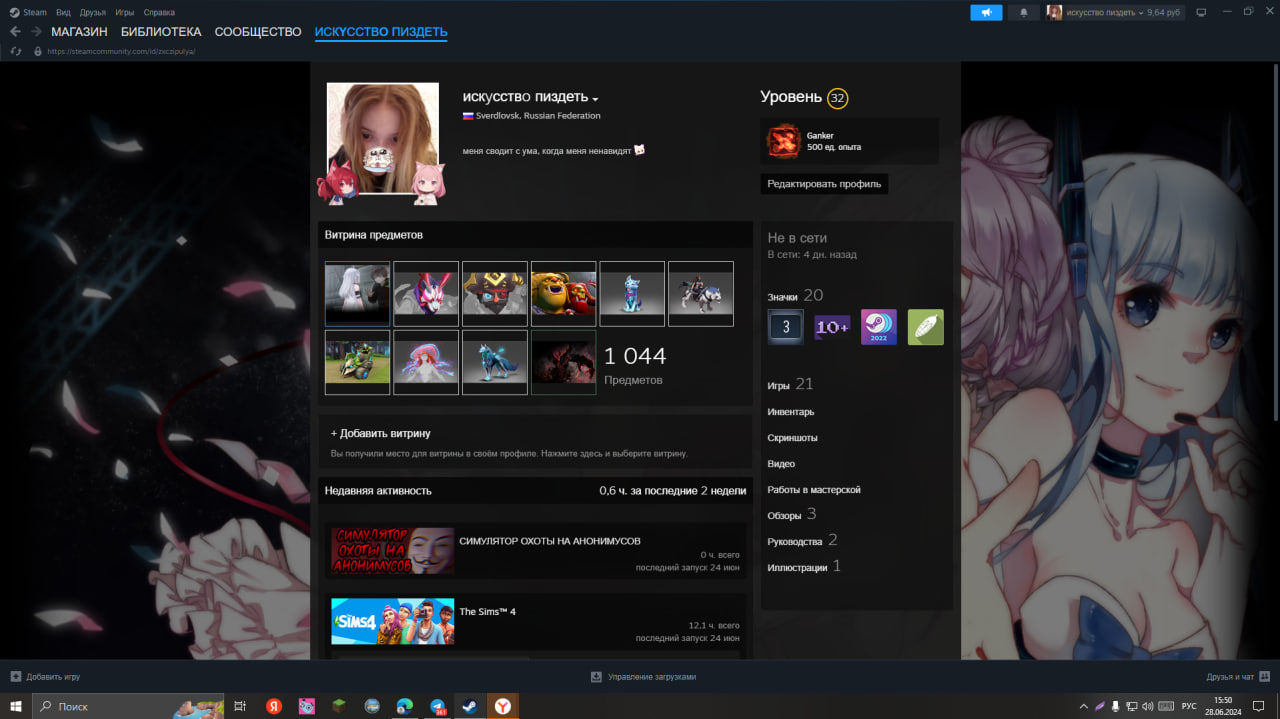The image size is (1280, 719).
Task: Open the years of service '3' badge
Action: click(x=785, y=327)
